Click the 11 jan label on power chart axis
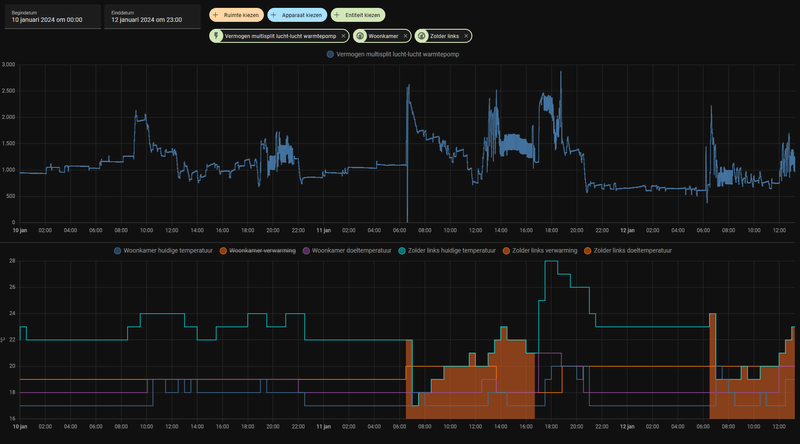This screenshot has width=800, height=444. [x=323, y=231]
